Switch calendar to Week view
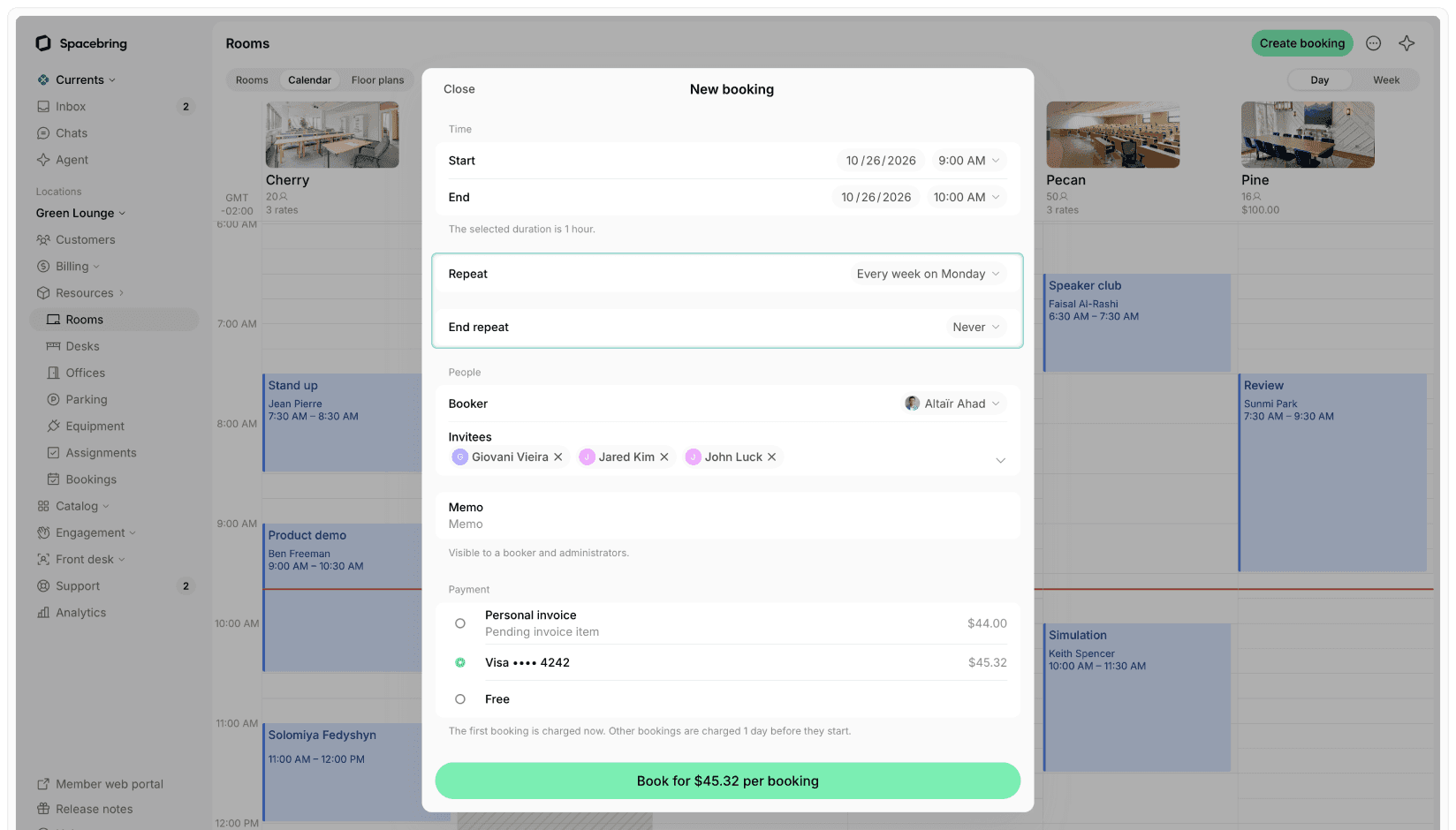Image resolution: width=1456 pixels, height=830 pixels. 1385,80
